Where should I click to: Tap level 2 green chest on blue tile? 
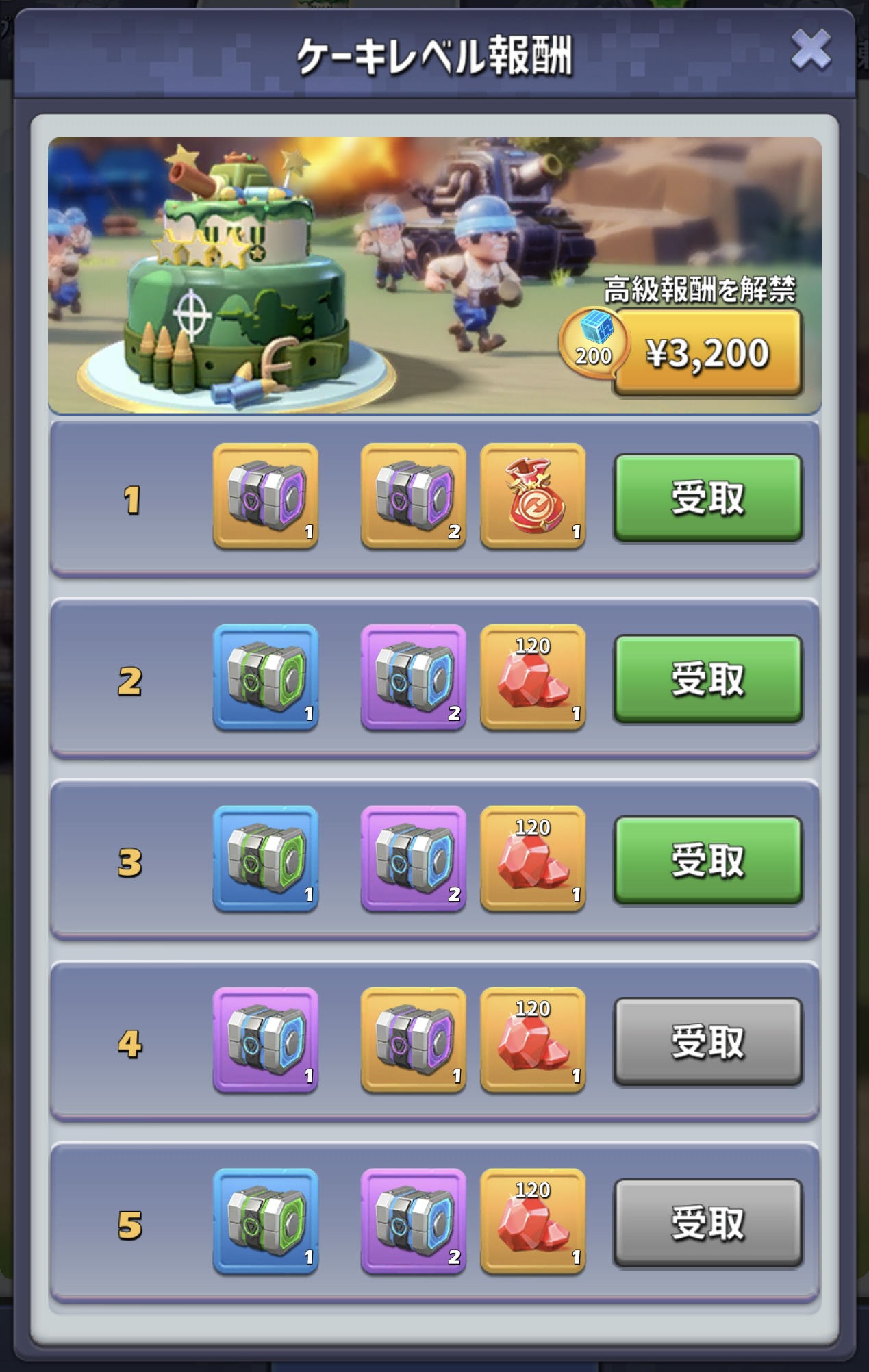tap(266, 678)
